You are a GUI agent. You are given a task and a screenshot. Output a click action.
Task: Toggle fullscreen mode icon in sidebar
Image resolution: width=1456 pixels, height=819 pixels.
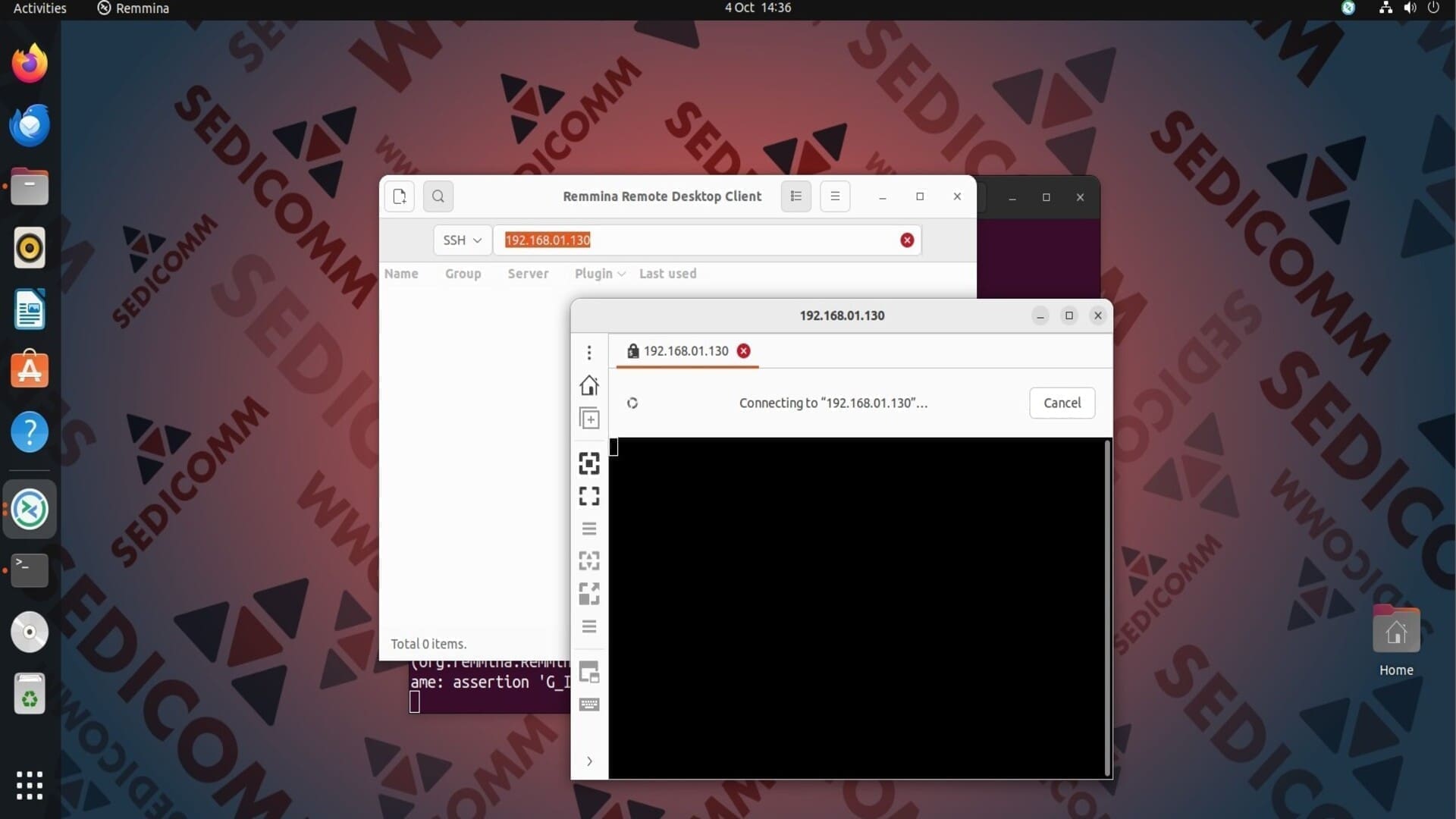589,496
